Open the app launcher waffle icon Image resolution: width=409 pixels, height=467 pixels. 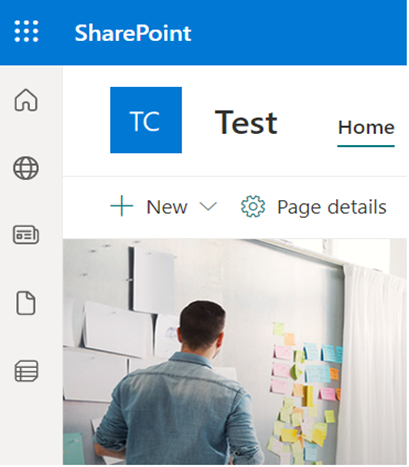[26, 31]
